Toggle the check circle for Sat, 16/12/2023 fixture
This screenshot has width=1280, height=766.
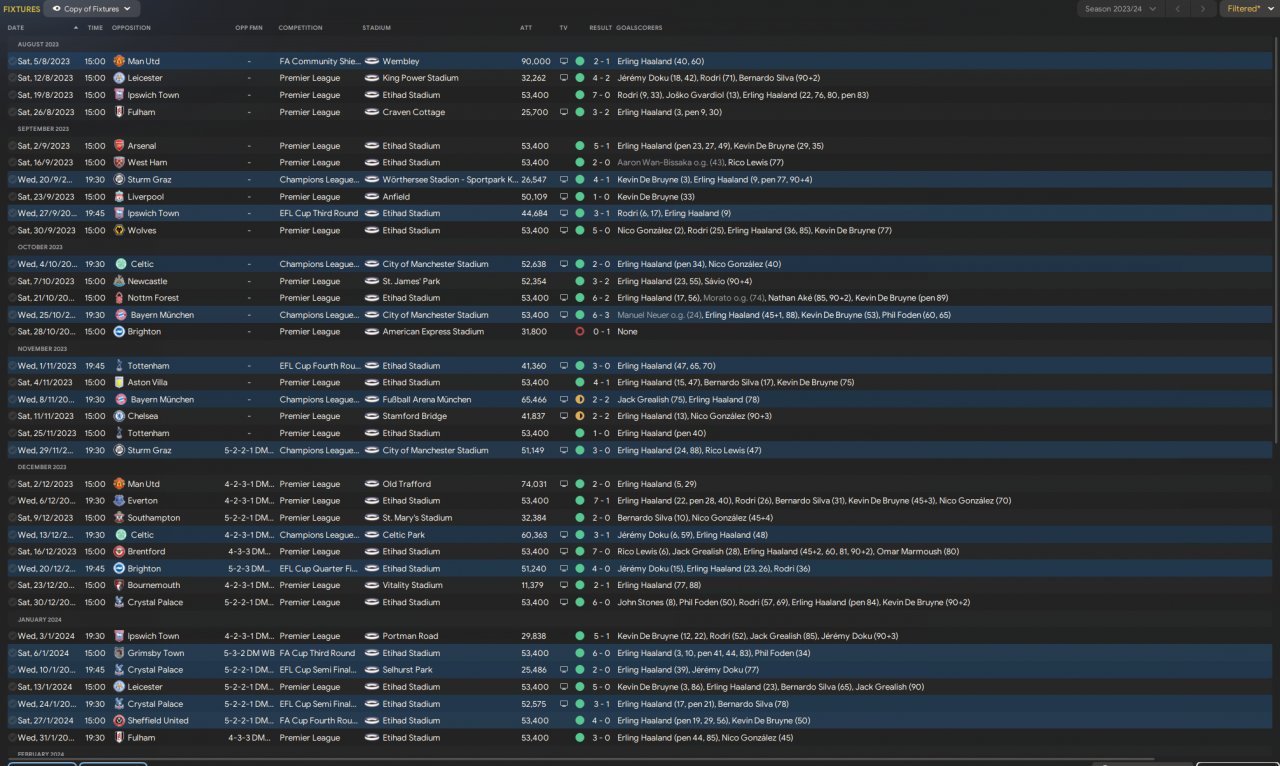[12, 552]
